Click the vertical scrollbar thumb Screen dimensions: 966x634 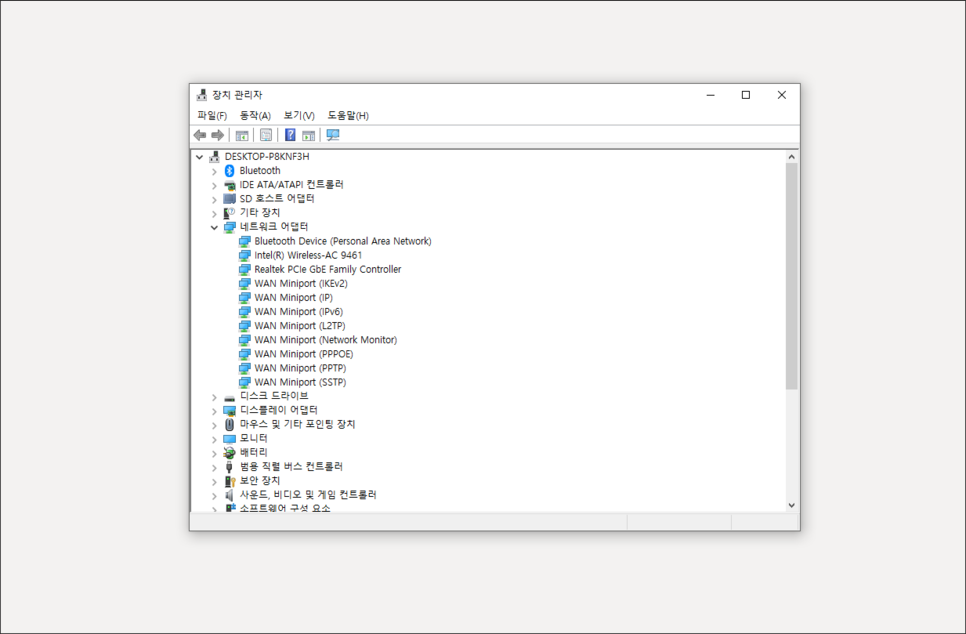792,276
